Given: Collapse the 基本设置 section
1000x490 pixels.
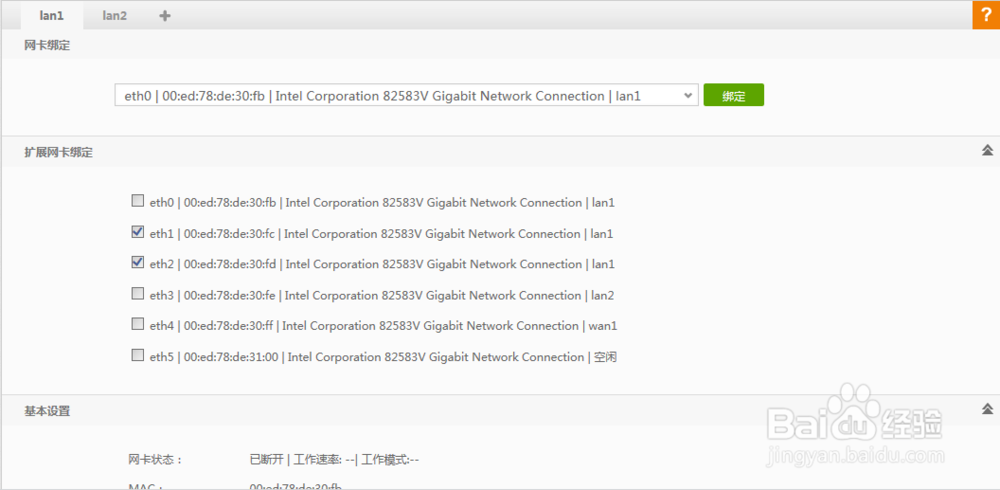Looking at the screenshot, I should (x=987, y=409).
